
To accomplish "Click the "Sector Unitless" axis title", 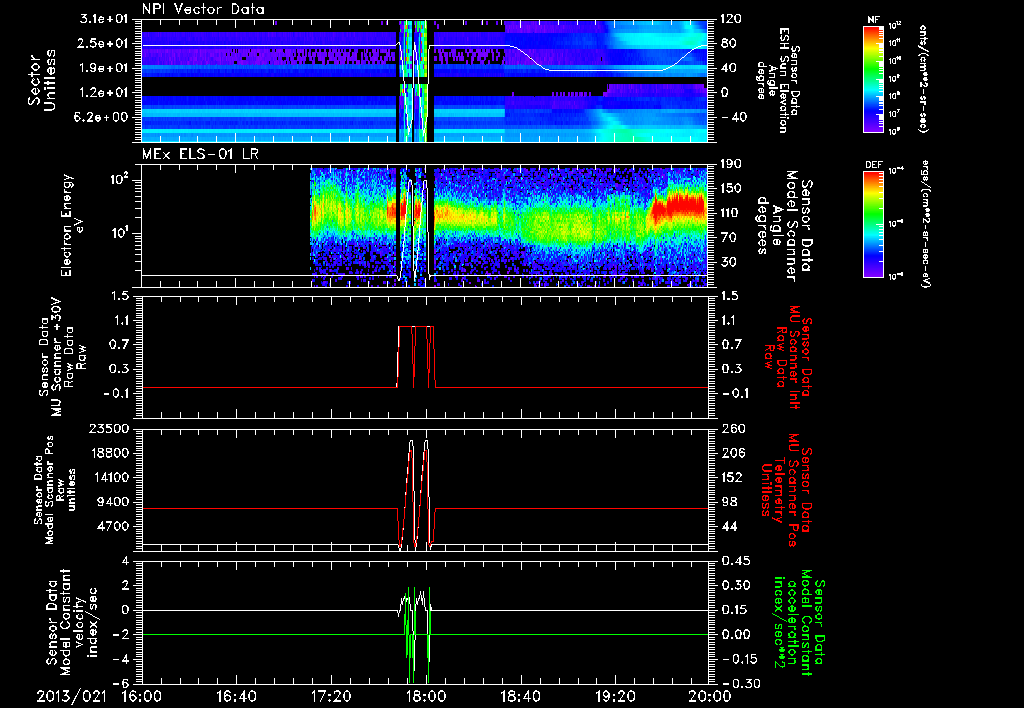I will pyautogui.click(x=42, y=80).
